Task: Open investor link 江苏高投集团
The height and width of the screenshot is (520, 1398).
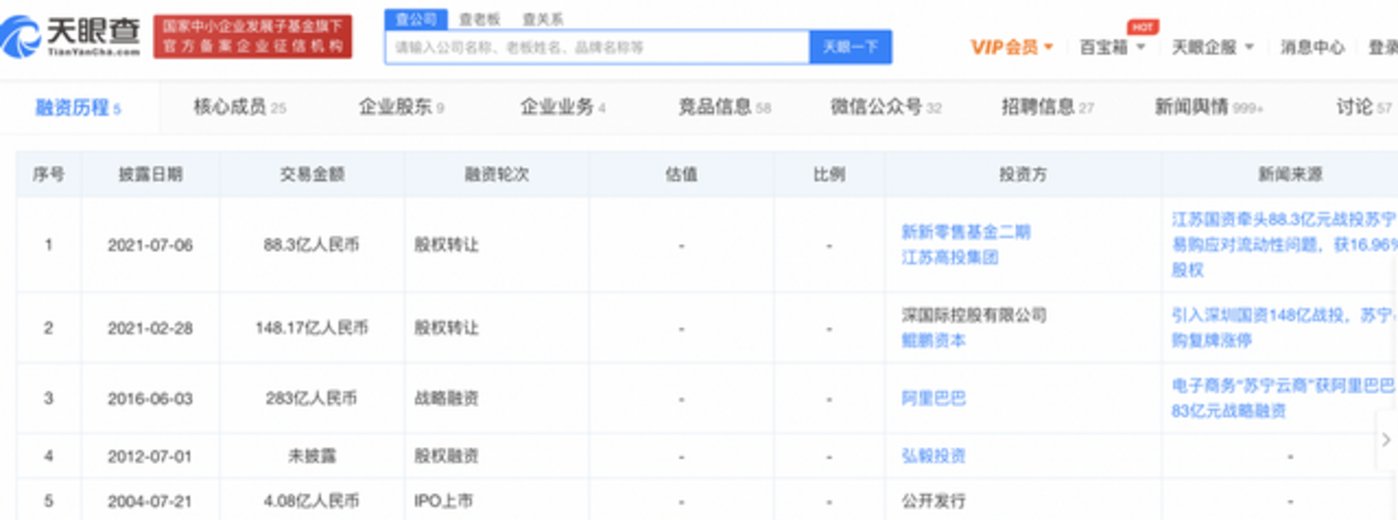Action: [950, 257]
